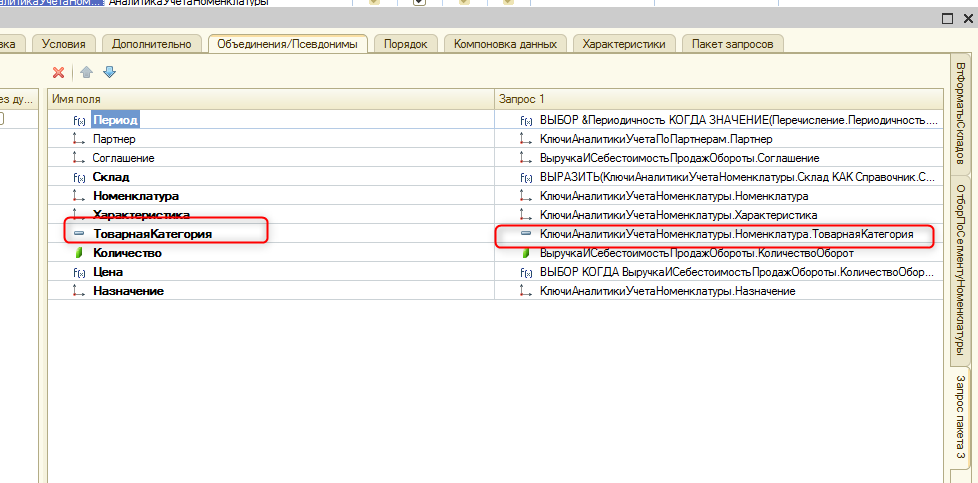Click the green resource icon beside Количество
The image size is (978, 483).
coord(79,253)
